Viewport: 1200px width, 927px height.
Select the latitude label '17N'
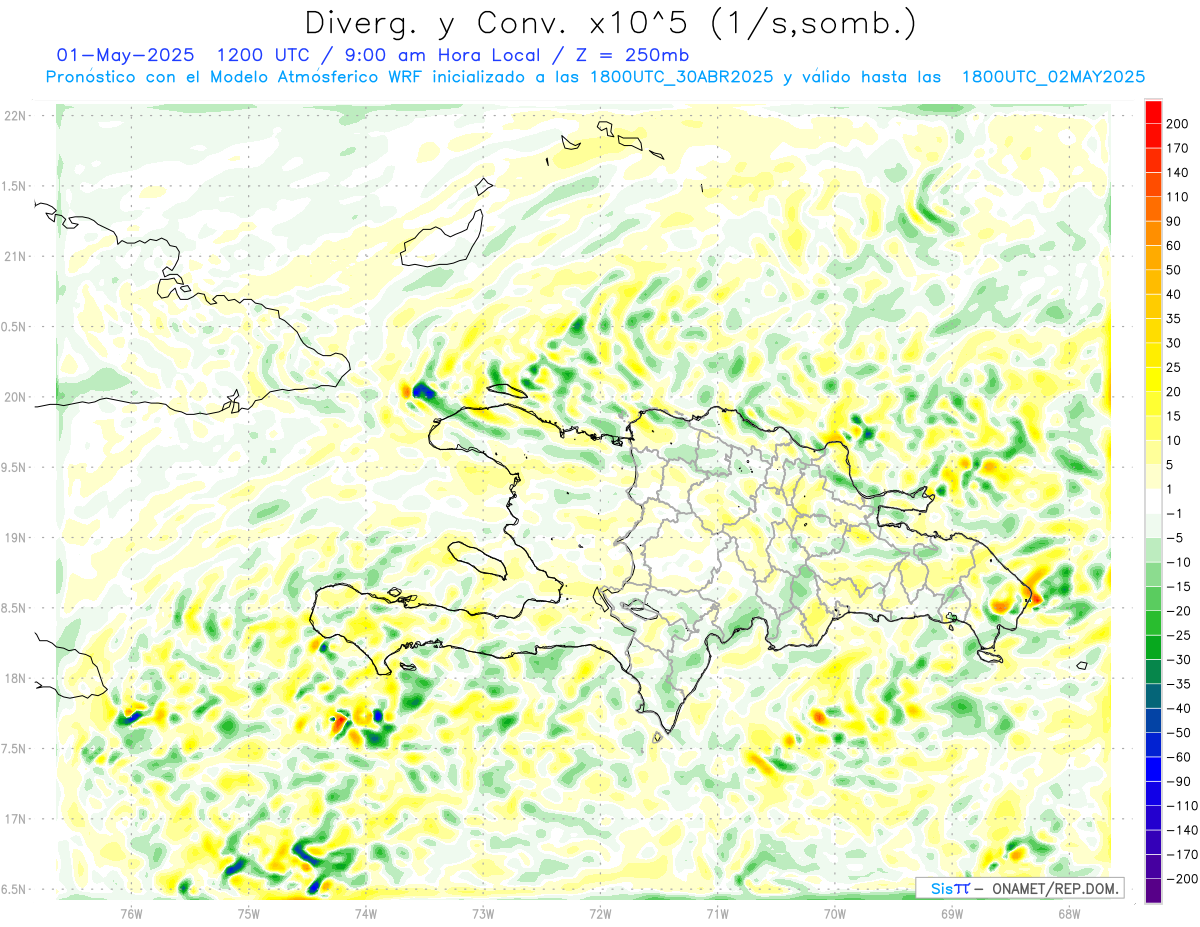(x=14, y=819)
